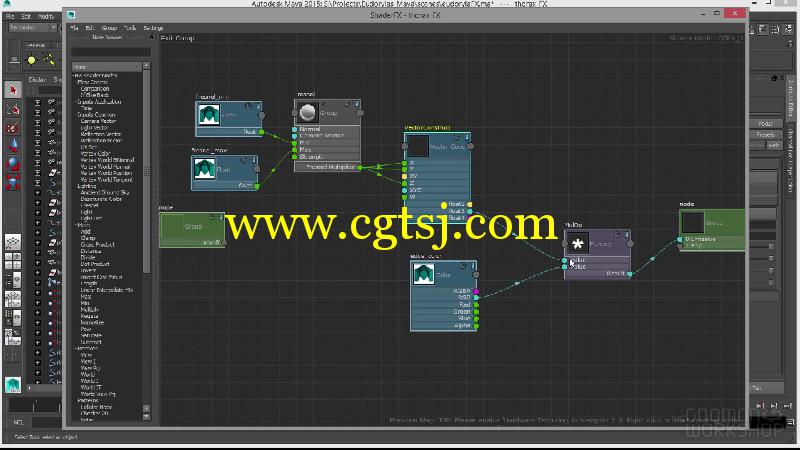Screen dimensions: 800x450
Task: Toggle preview icon on Vector Construct node
Action: coord(458,137)
